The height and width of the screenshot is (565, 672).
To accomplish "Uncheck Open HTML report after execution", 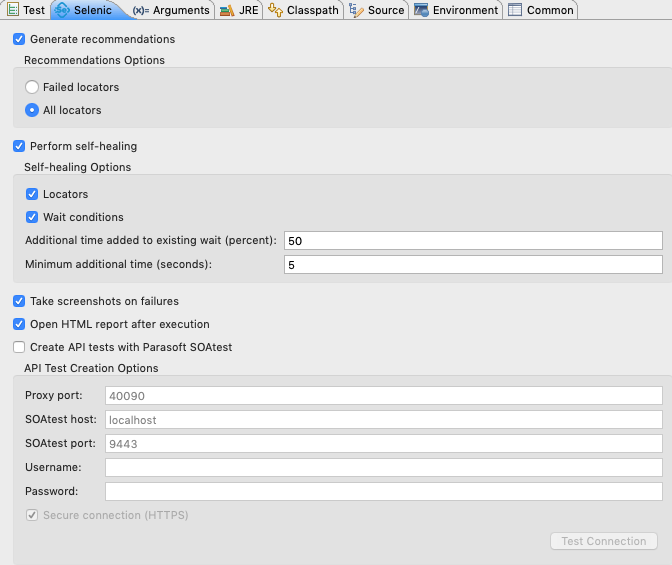I will [19, 324].
